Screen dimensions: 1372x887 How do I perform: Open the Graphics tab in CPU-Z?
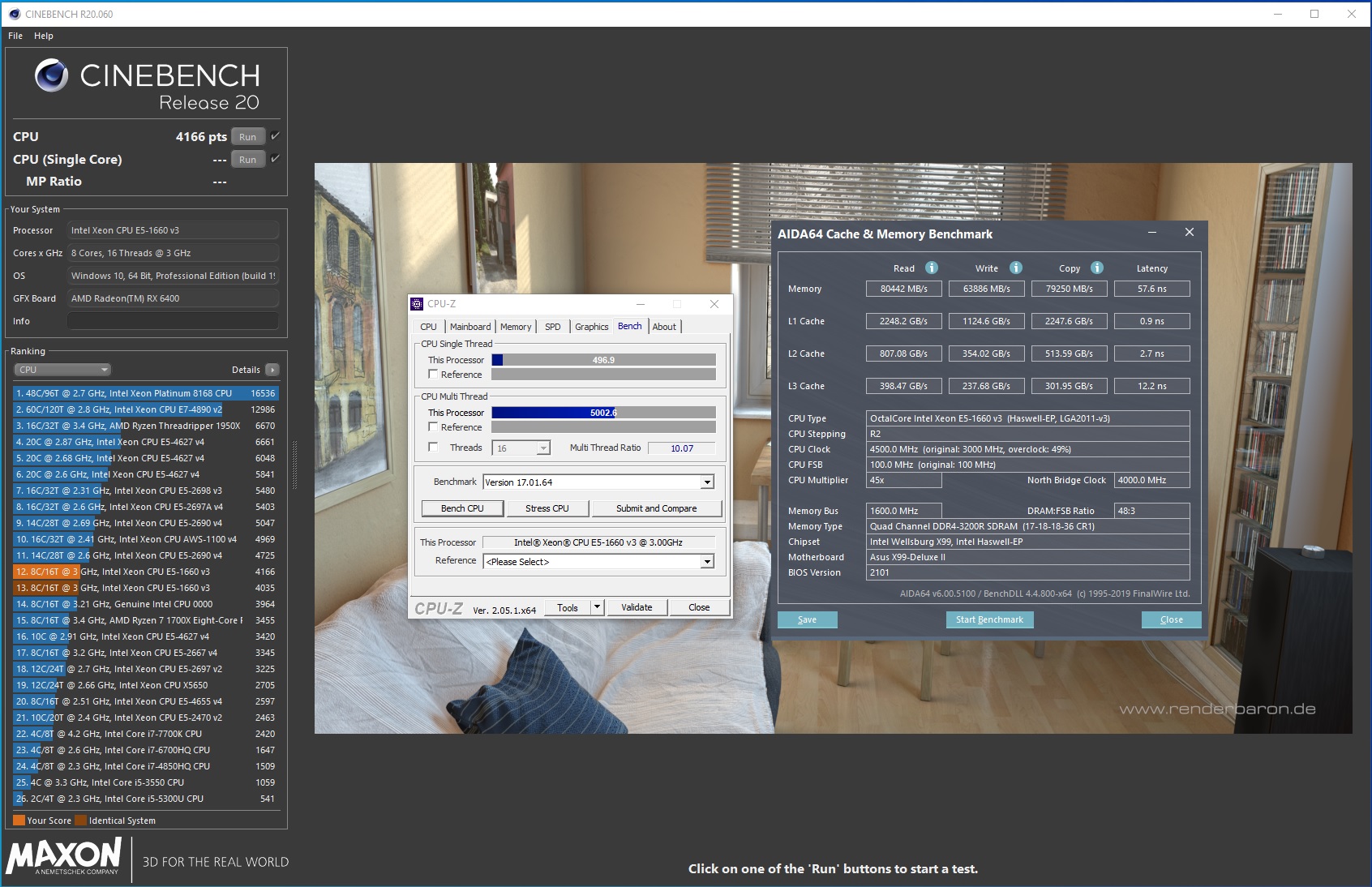[x=592, y=327]
